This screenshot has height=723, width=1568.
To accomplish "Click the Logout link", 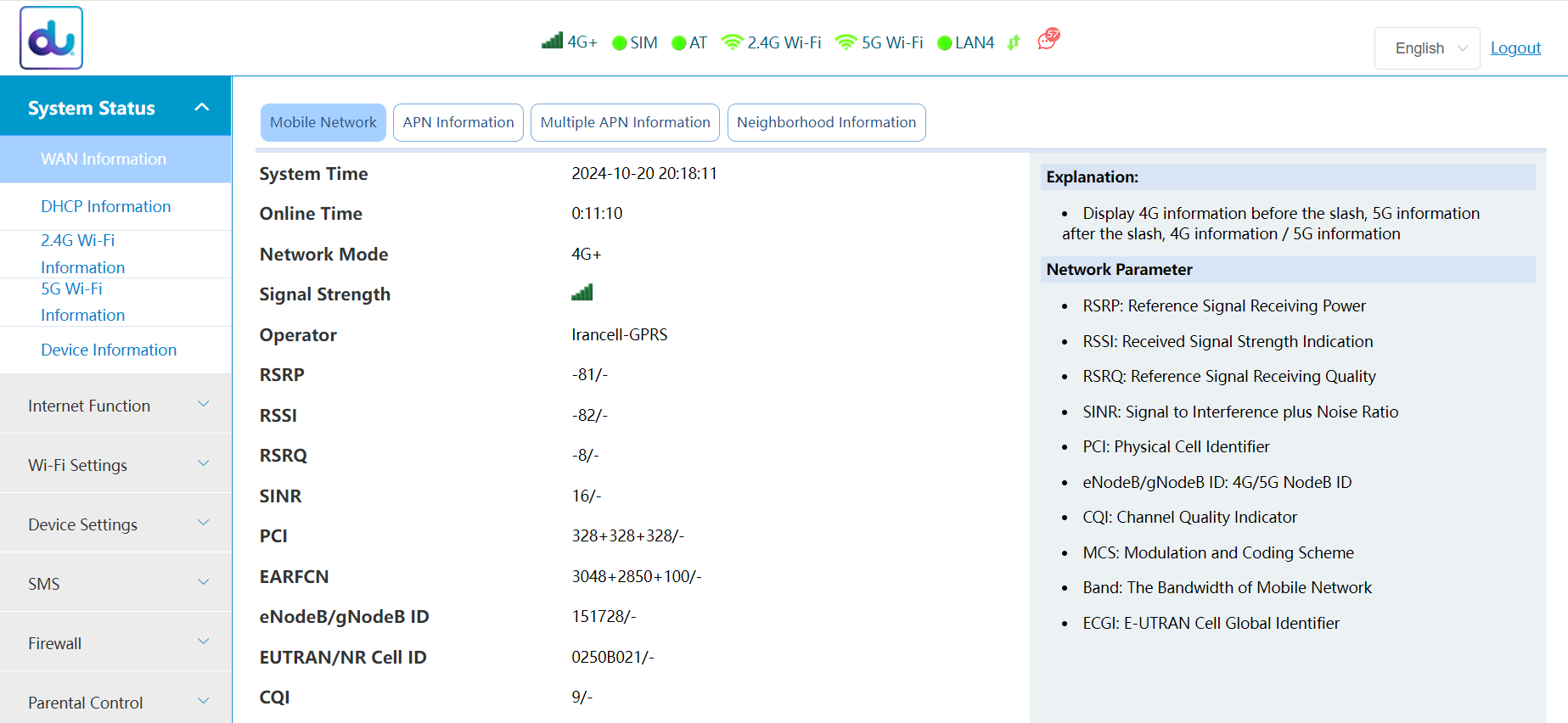I will 1515,48.
